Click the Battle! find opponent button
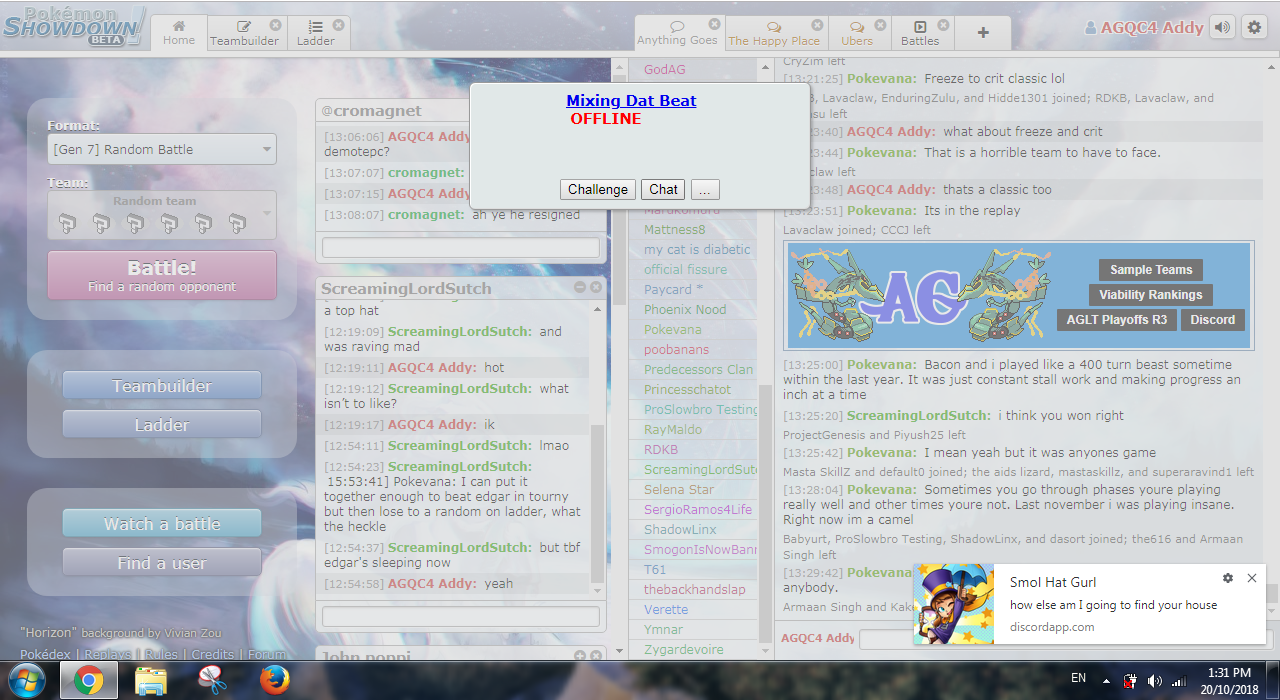1280x700 pixels. click(x=162, y=275)
